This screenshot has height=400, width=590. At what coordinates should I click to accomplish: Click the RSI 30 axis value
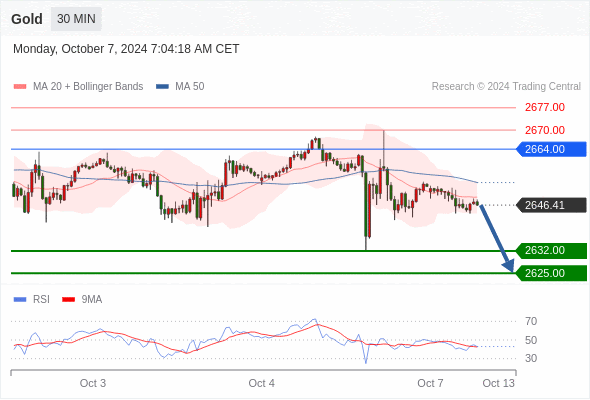point(531,358)
